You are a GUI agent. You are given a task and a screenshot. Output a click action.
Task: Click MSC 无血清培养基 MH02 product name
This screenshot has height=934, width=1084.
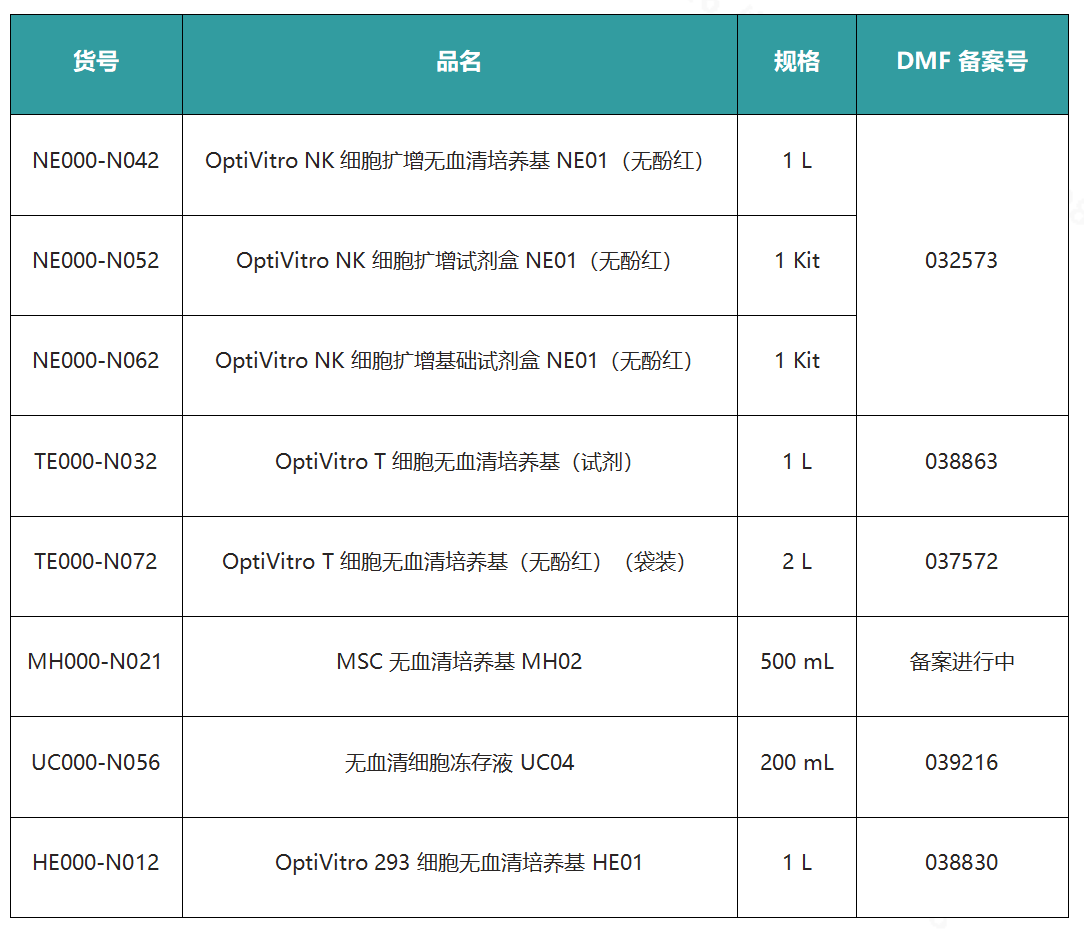pyautogui.click(x=459, y=662)
